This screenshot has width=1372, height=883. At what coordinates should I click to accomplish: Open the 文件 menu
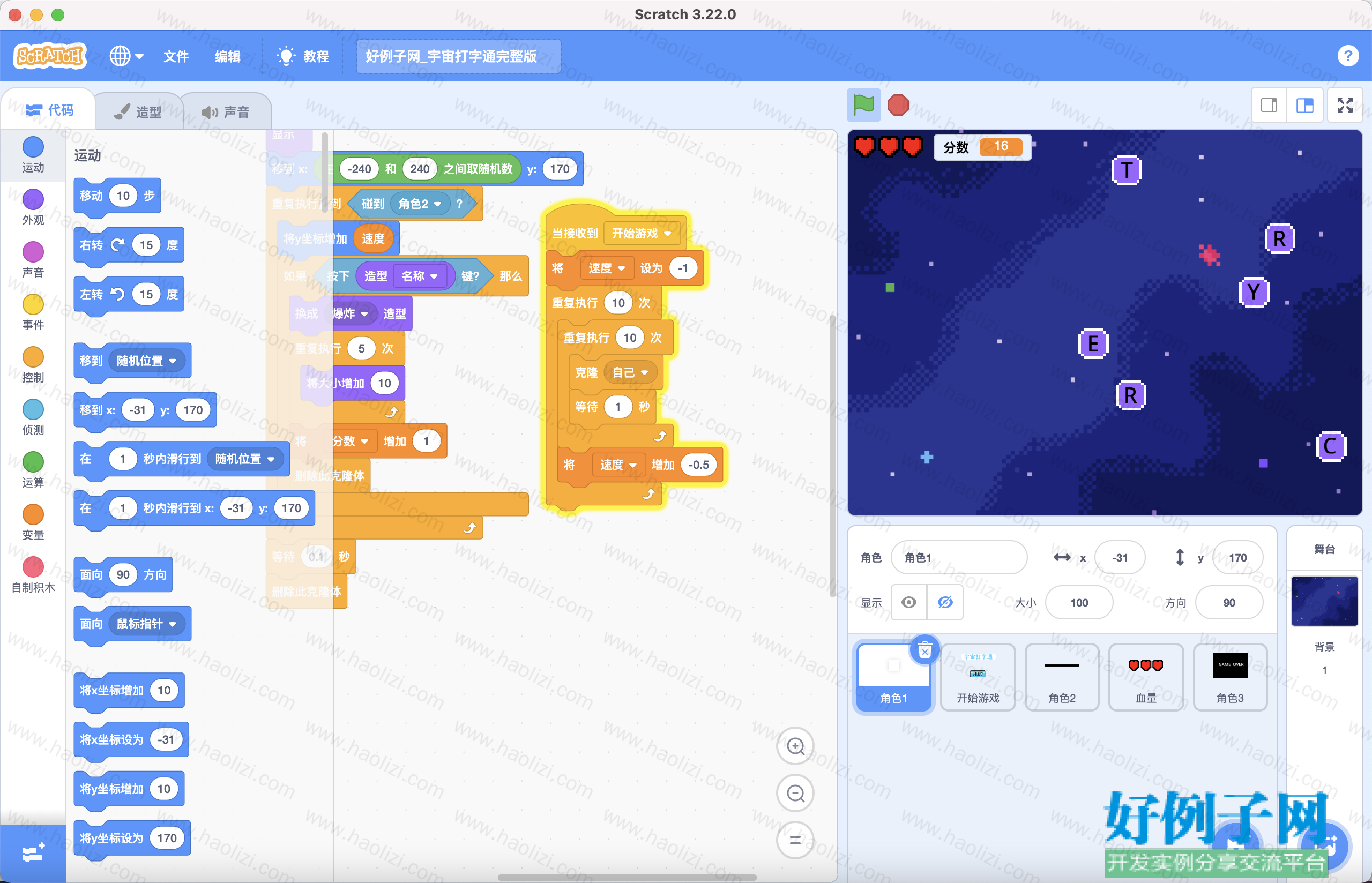tap(176, 56)
